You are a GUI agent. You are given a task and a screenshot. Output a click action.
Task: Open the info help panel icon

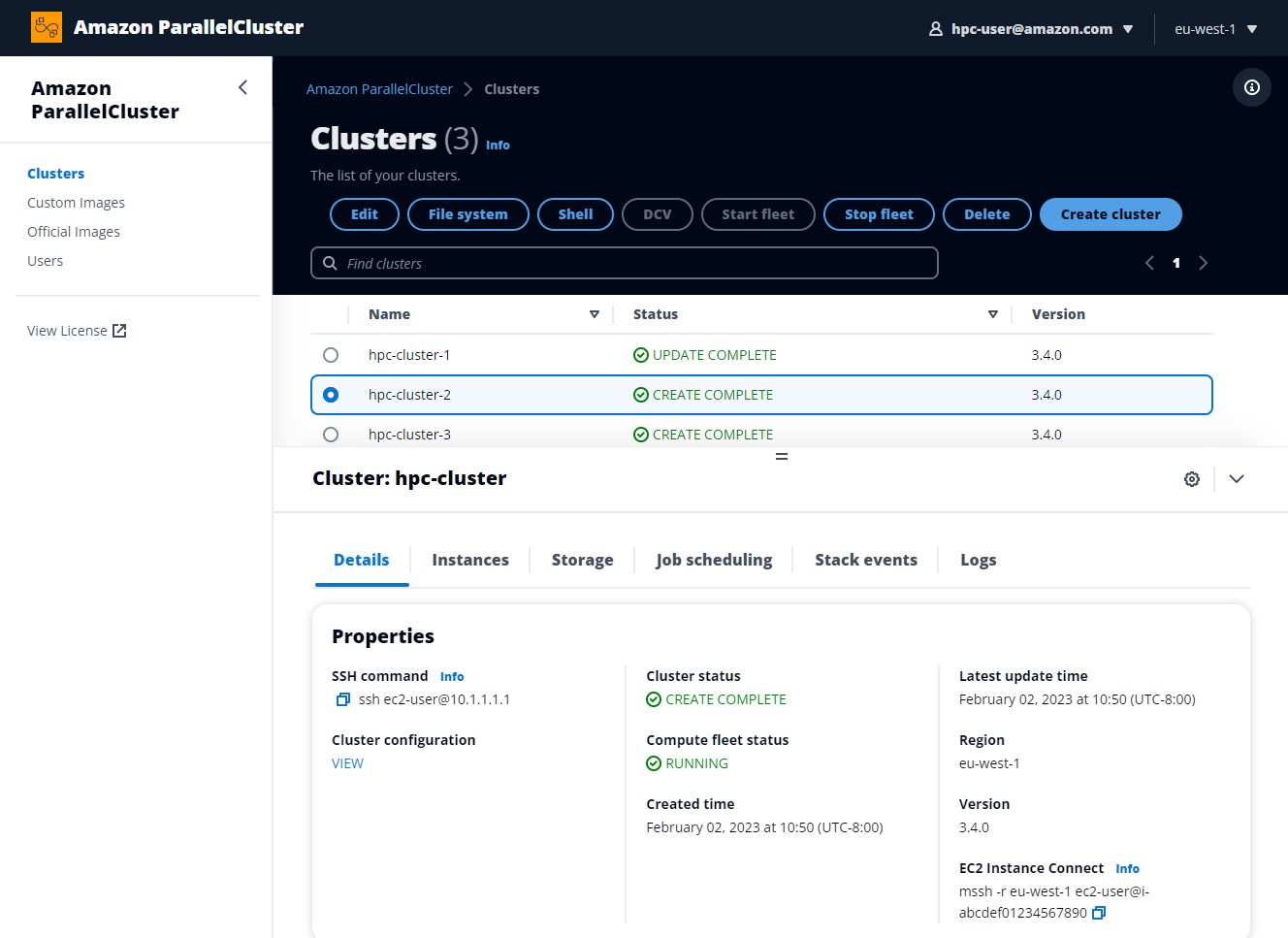pos(1251,87)
